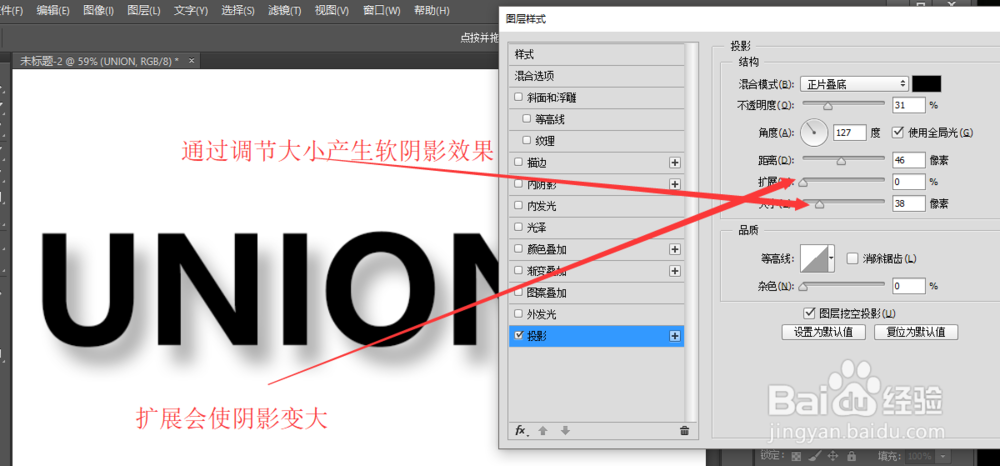Click 复位为默认值 button

916,332
